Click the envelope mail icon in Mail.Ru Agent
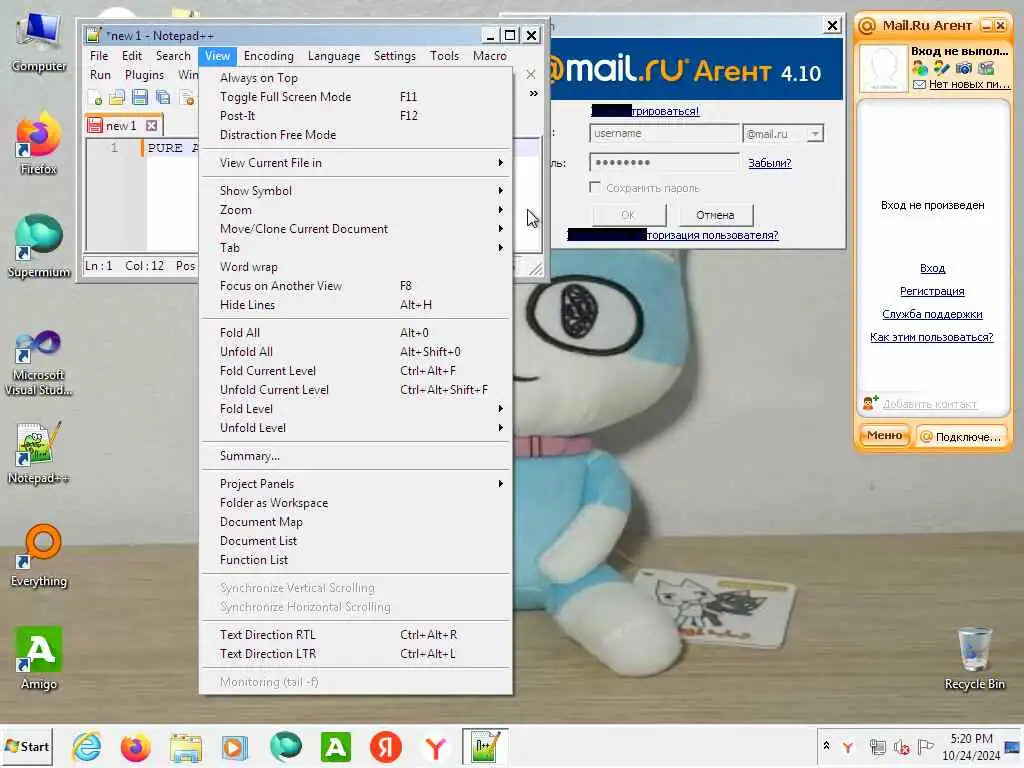 point(919,84)
